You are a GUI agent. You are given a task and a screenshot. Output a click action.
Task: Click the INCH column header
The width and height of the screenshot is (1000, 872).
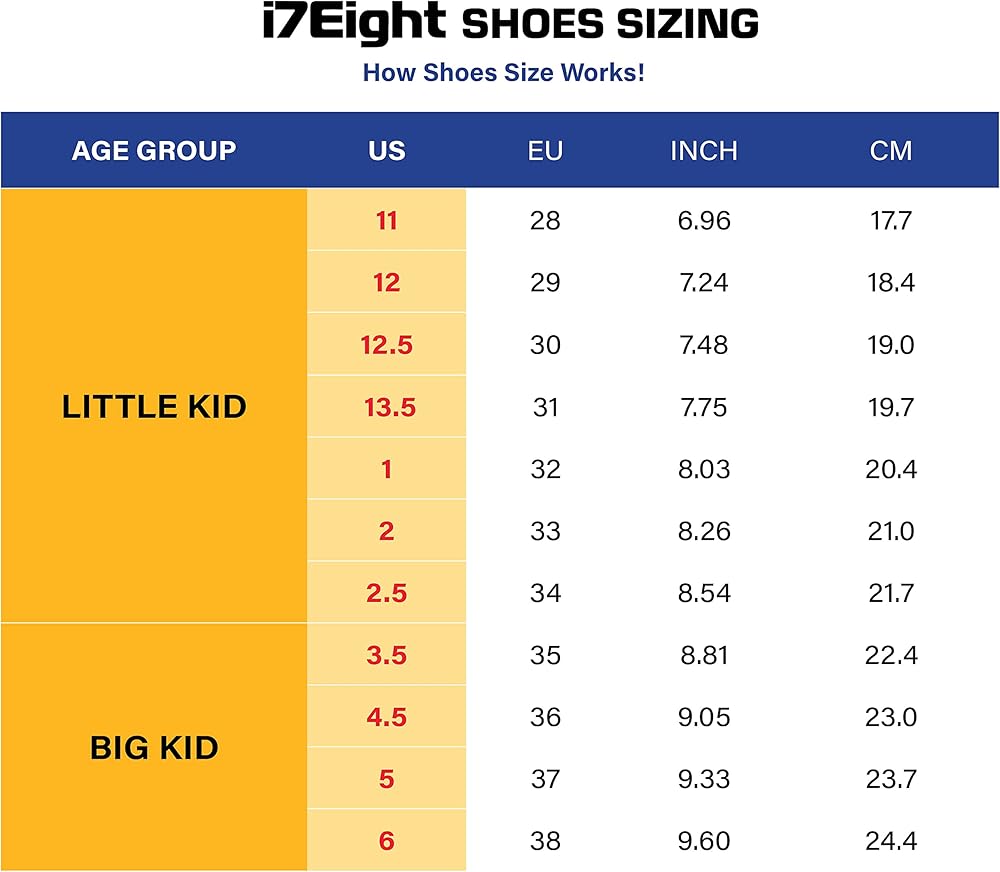(704, 151)
